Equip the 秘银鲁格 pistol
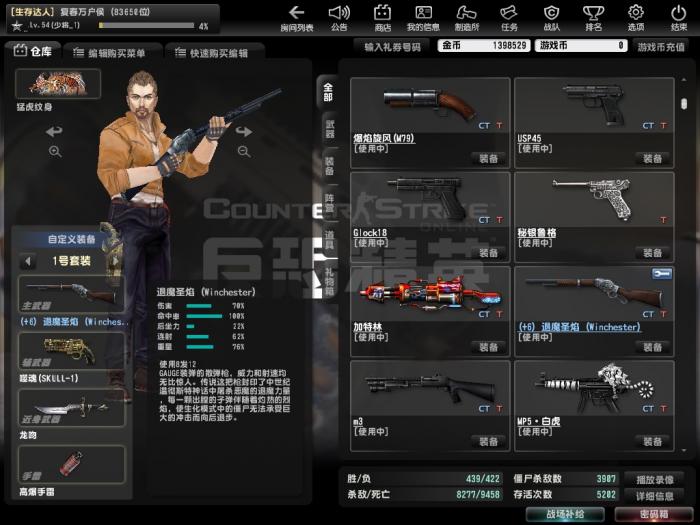 point(652,253)
